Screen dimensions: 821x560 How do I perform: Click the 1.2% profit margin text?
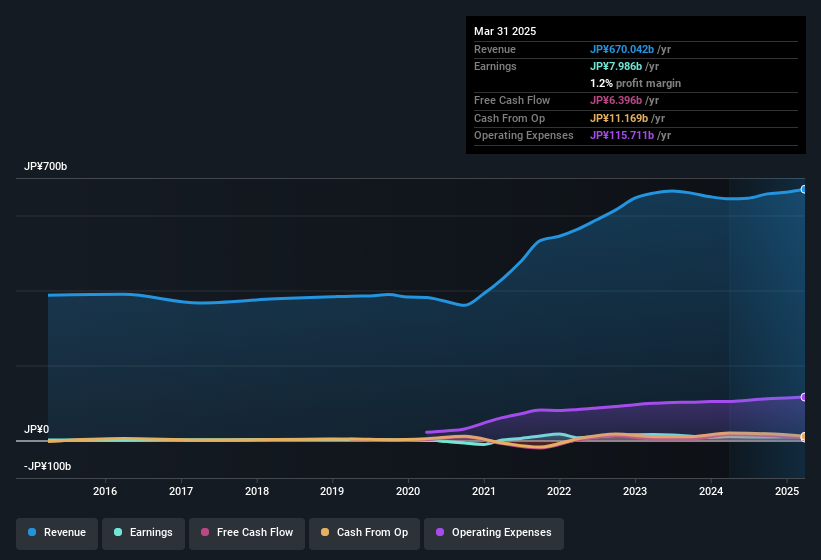click(x=636, y=83)
